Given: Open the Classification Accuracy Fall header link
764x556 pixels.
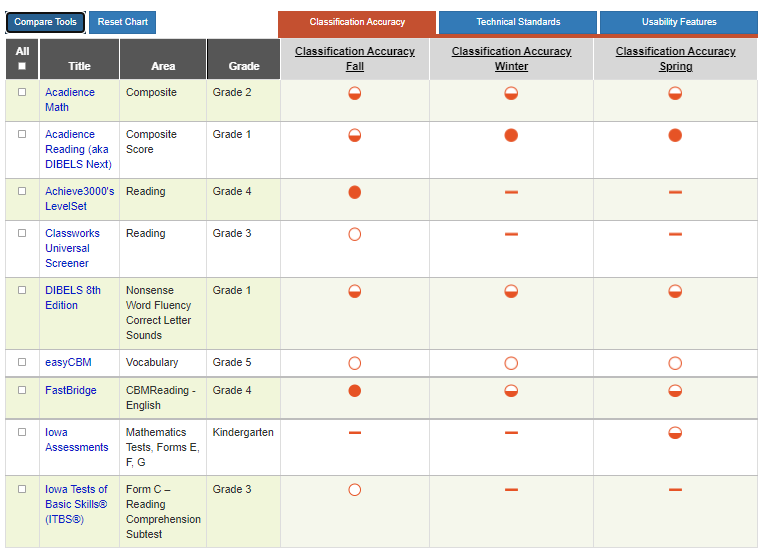Looking at the screenshot, I should point(355,58).
